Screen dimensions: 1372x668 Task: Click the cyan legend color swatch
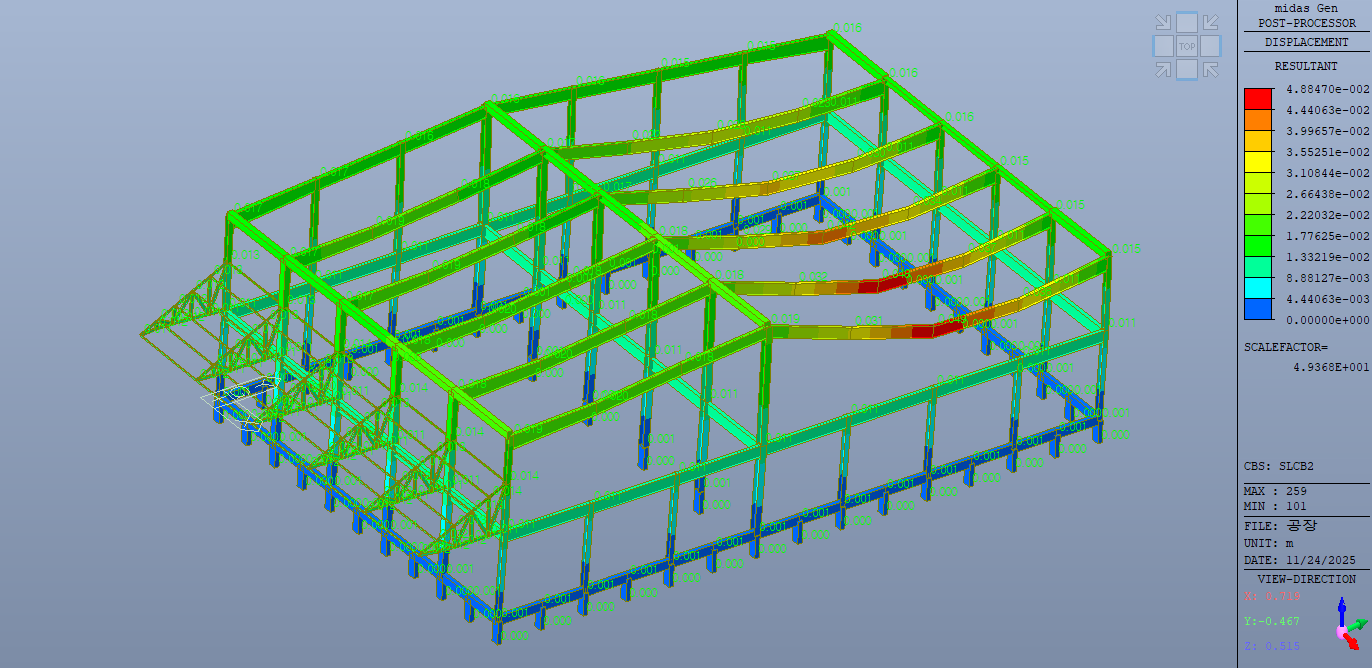[1257, 288]
